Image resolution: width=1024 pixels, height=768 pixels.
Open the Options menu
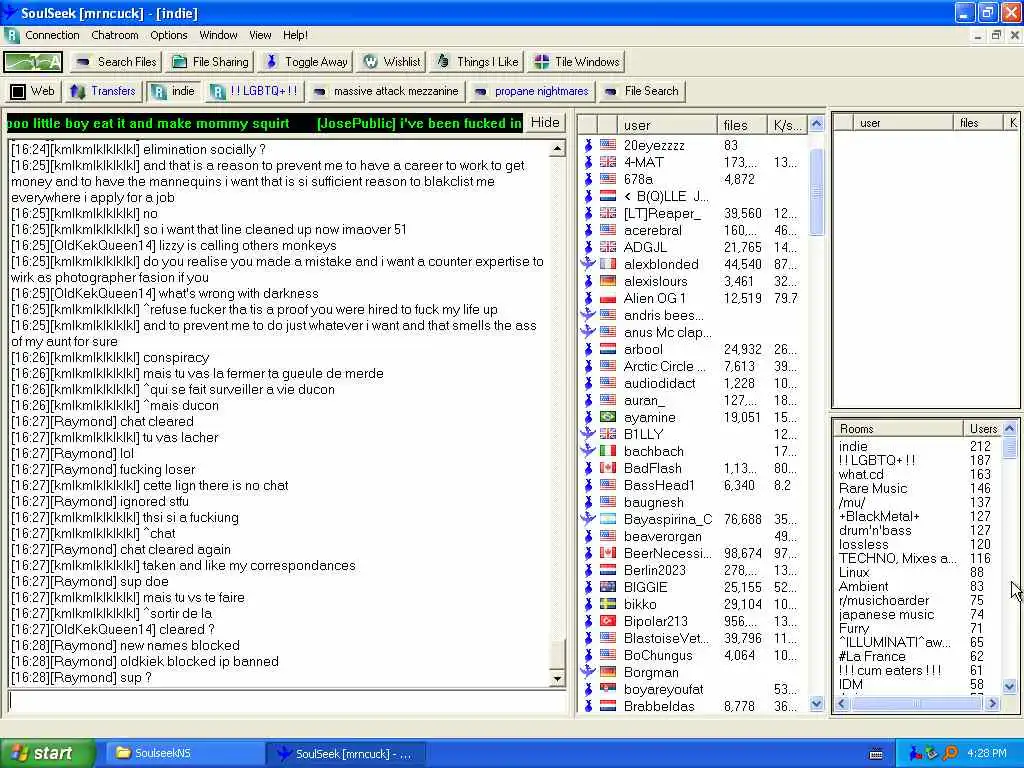[x=168, y=35]
